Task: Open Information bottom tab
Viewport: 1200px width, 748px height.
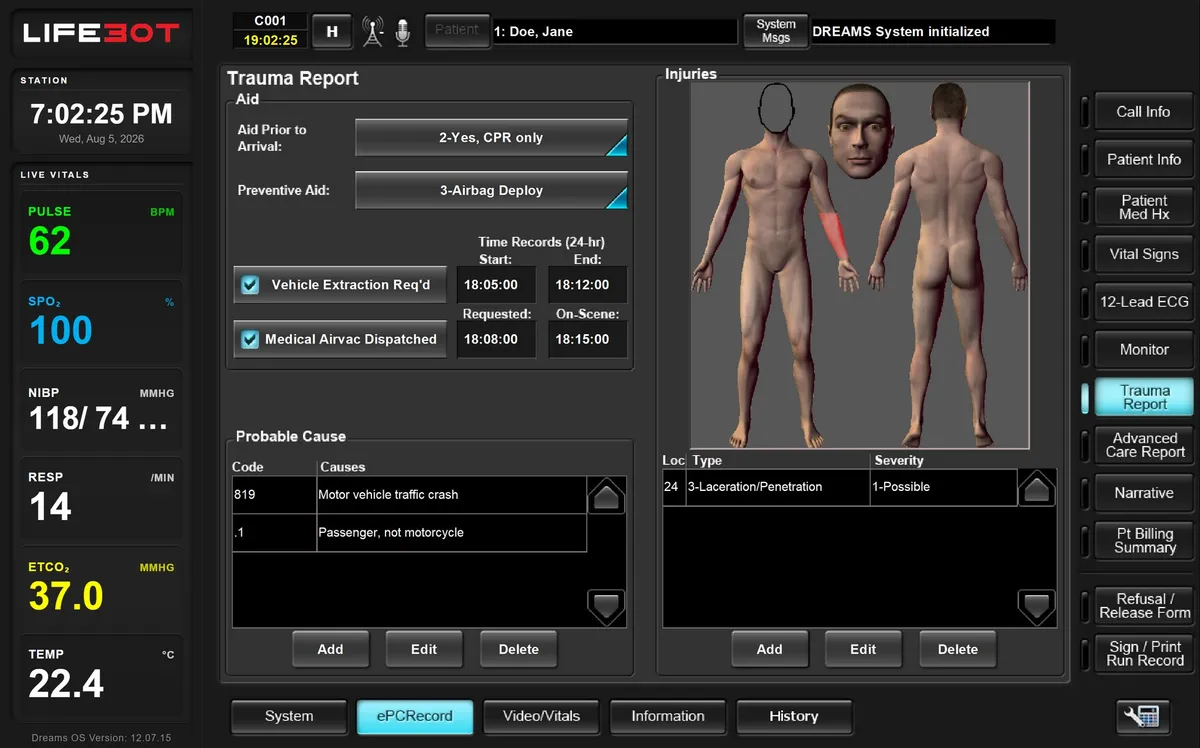Action: [668, 716]
